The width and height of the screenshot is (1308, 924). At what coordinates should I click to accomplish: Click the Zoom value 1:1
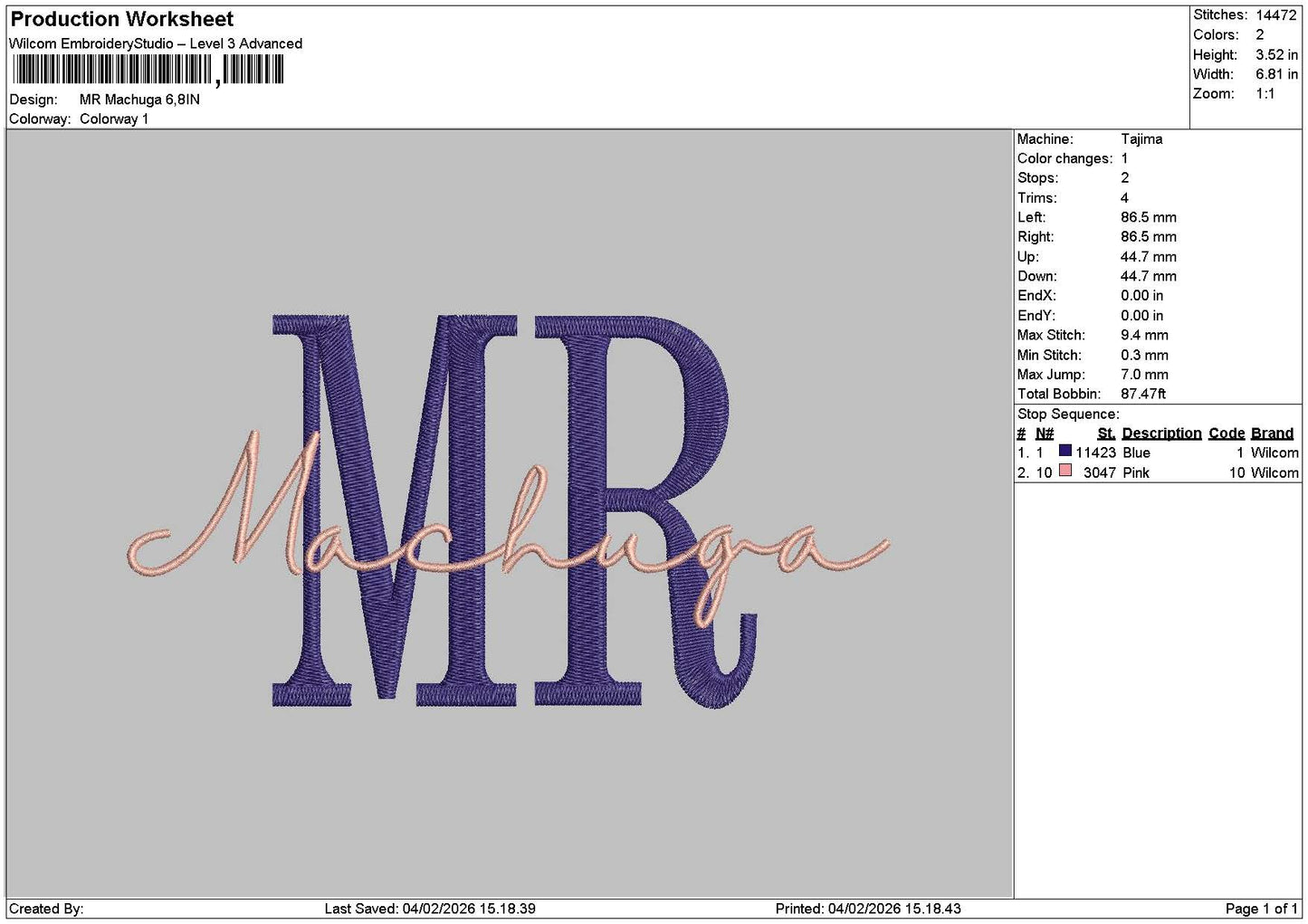[x=1265, y=94]
